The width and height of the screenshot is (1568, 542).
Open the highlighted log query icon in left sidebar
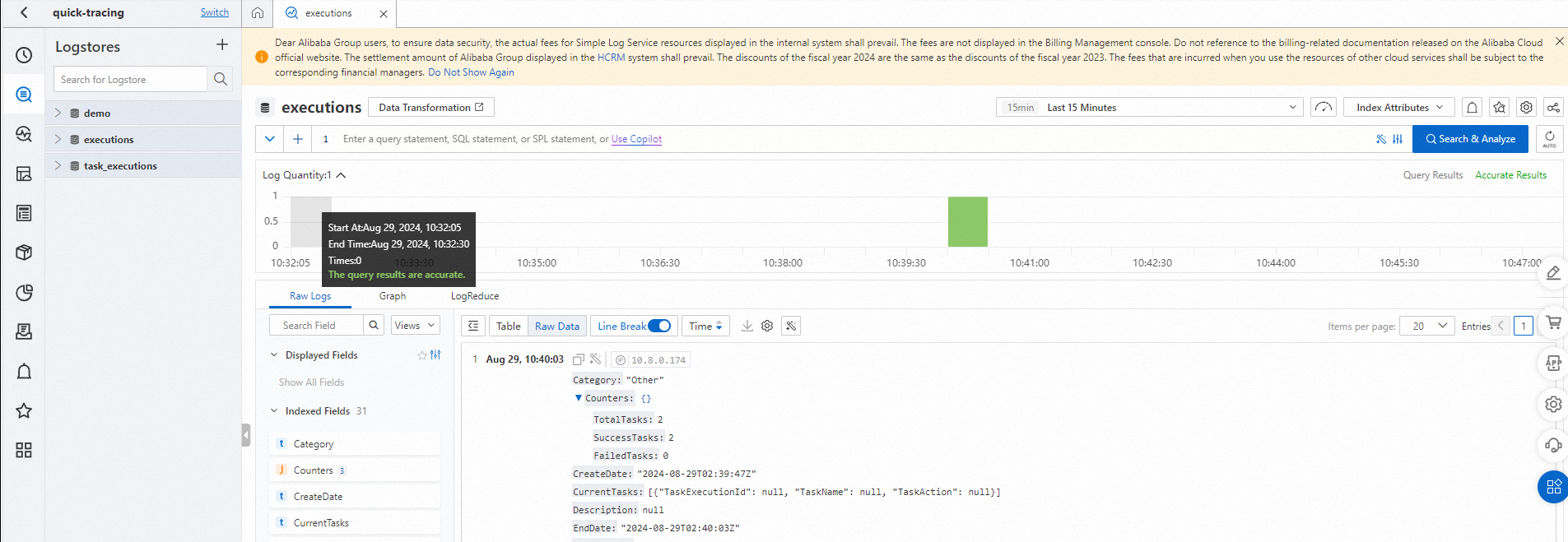click(x=24, y=95)
